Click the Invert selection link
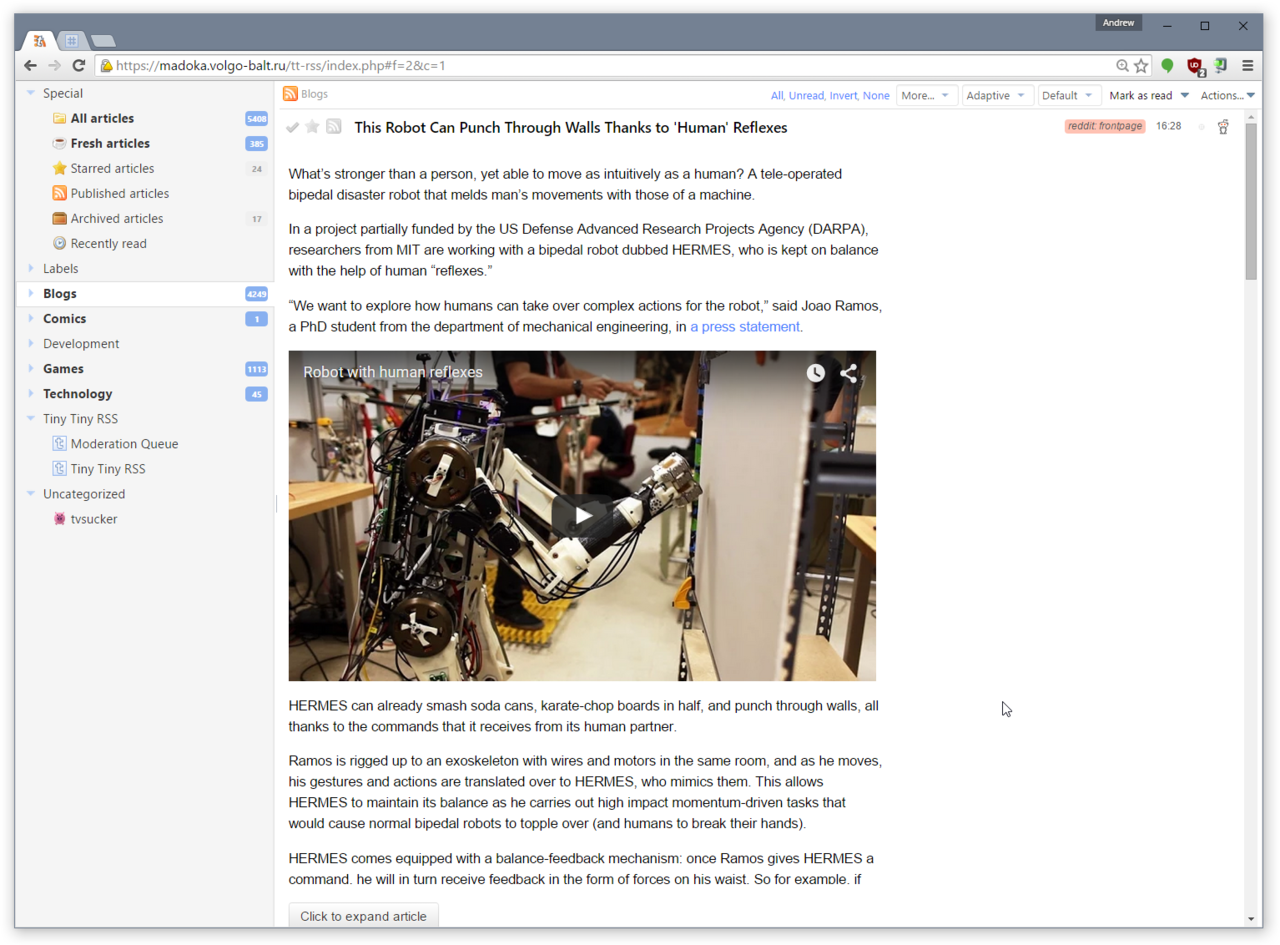Image resolution: width=1280 pixels, height=945 pixels. click(843, 96)
